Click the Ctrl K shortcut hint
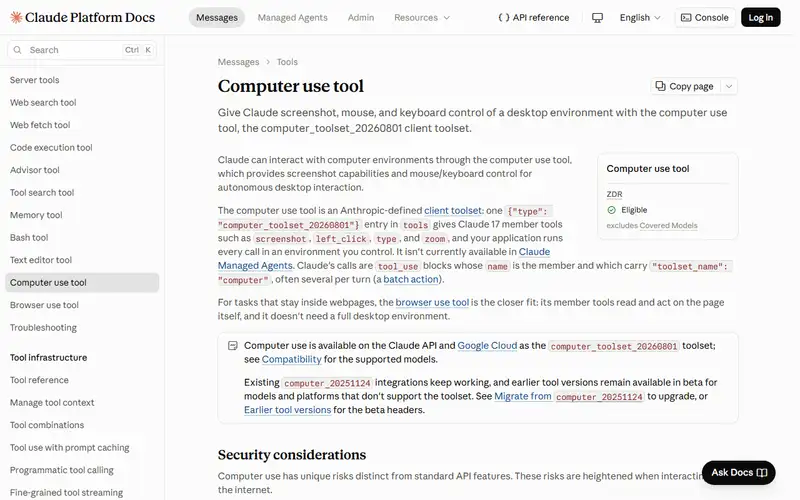The height and width of the screenshot is (500, 800). [138, 50]
